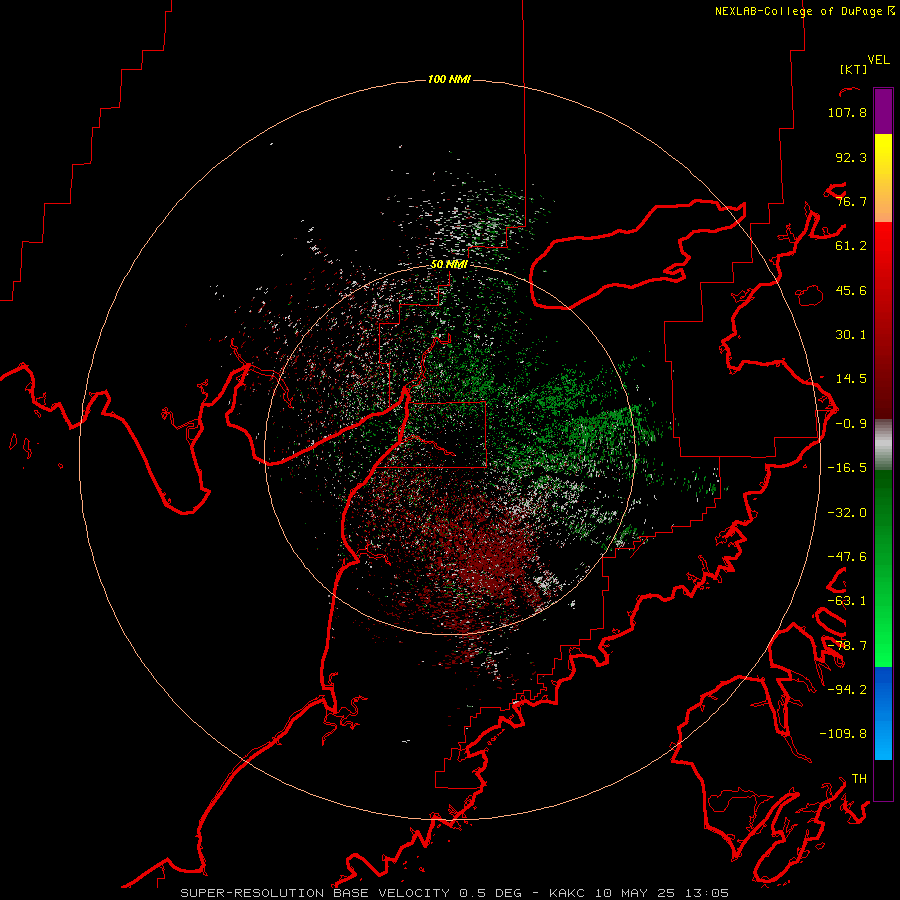Click the 76.7 velocity scale value

851,201
